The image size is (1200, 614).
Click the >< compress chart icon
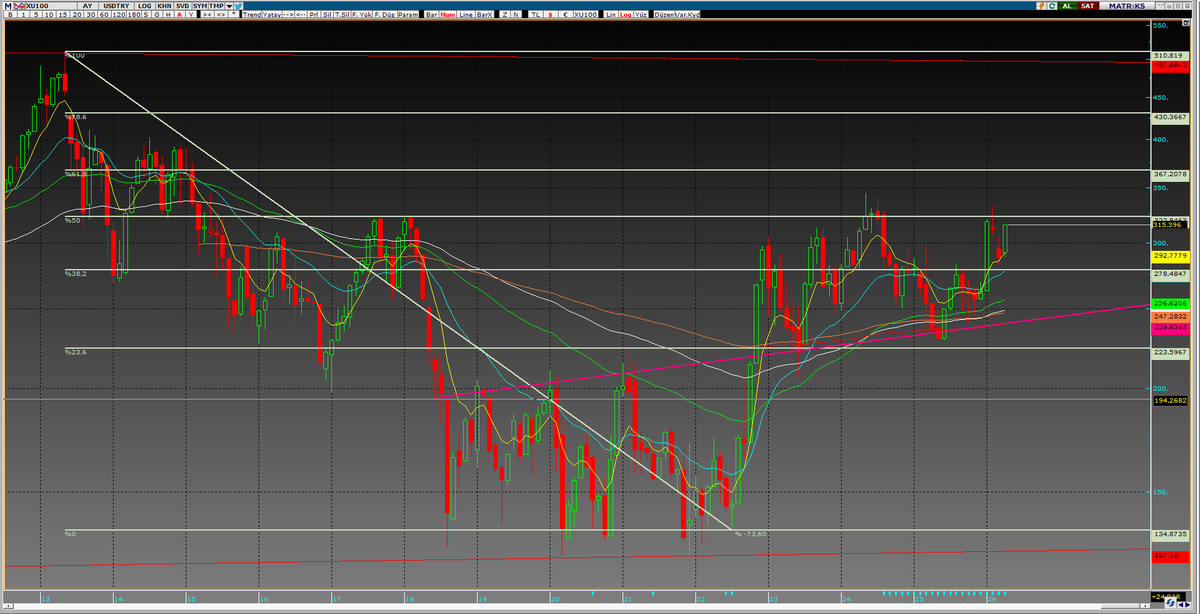point(207,15)
